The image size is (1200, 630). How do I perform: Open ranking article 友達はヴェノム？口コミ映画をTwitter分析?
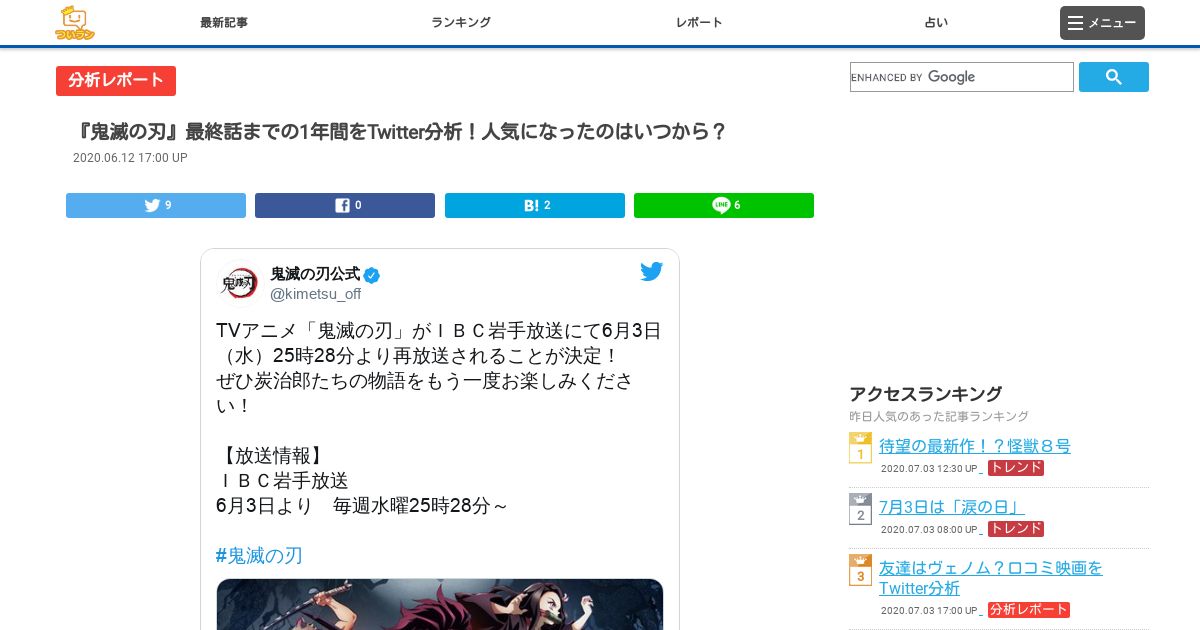coord(991,578)
